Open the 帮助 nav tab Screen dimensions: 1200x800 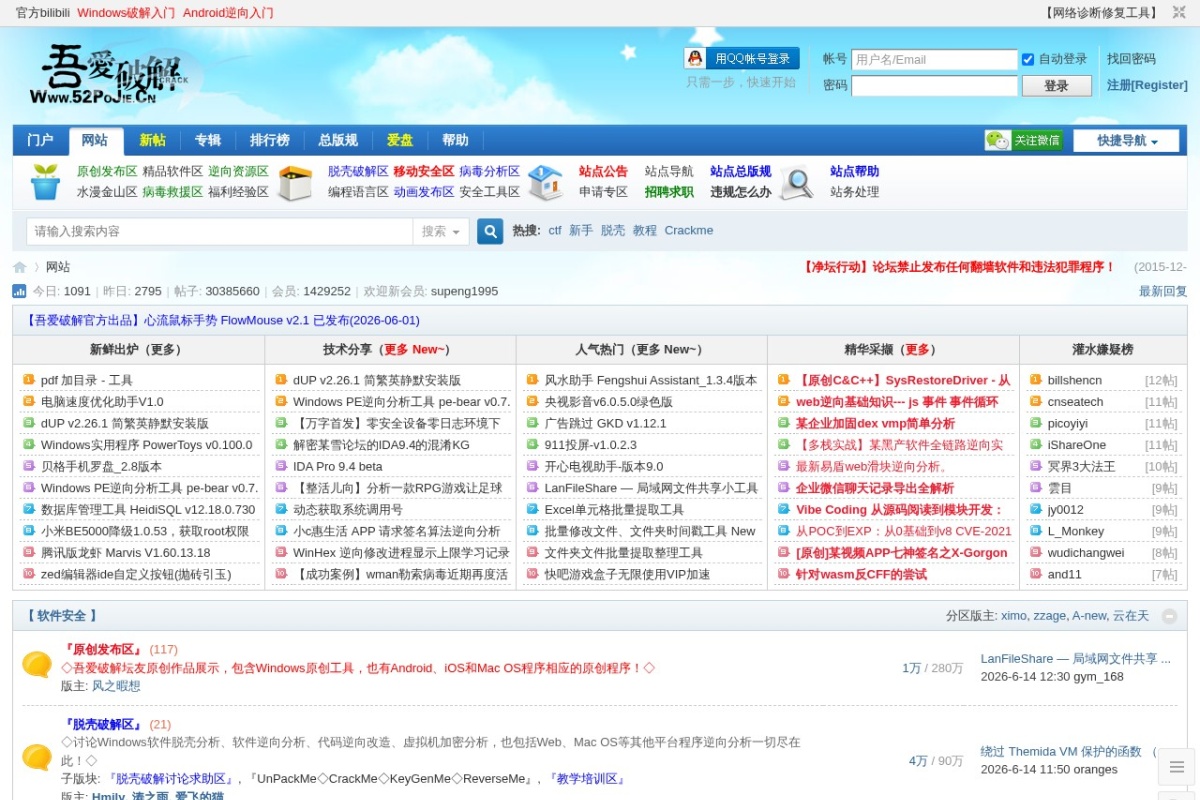coord(455,140)
